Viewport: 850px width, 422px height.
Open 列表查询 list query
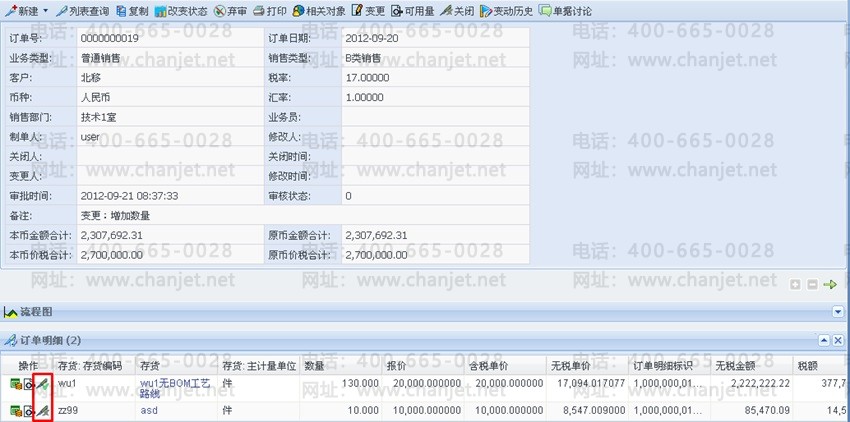[83, 11]
